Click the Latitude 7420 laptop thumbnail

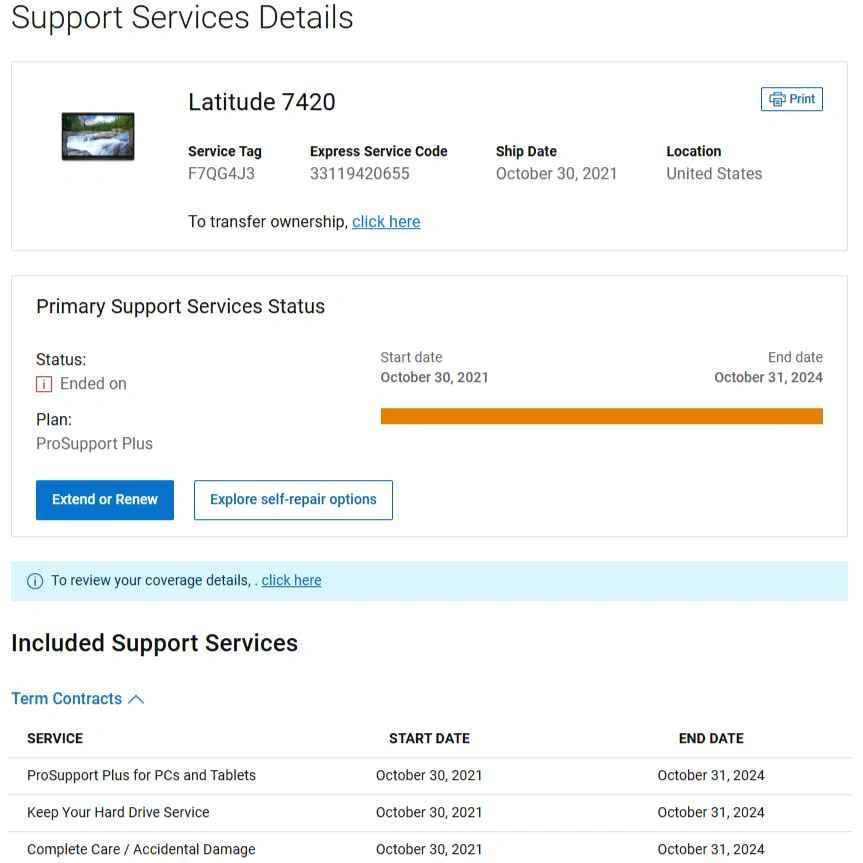98,137
